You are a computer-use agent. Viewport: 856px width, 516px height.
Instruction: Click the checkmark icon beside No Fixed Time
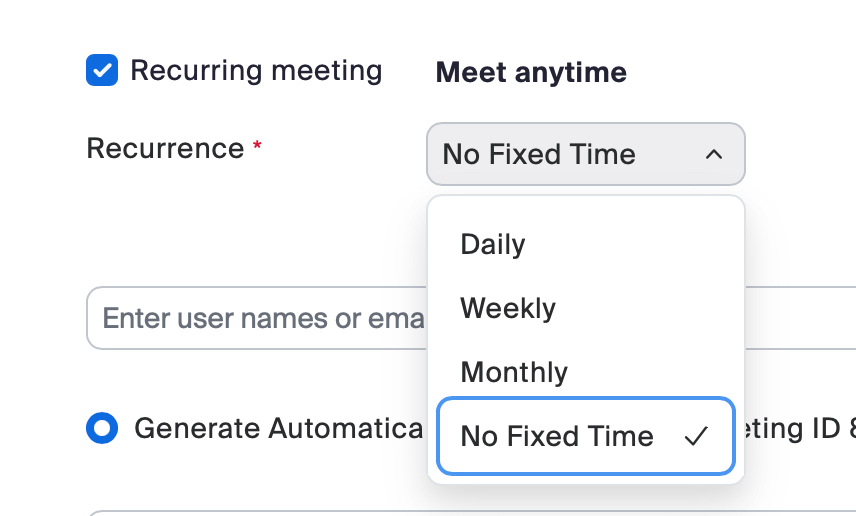pos(697,436)
